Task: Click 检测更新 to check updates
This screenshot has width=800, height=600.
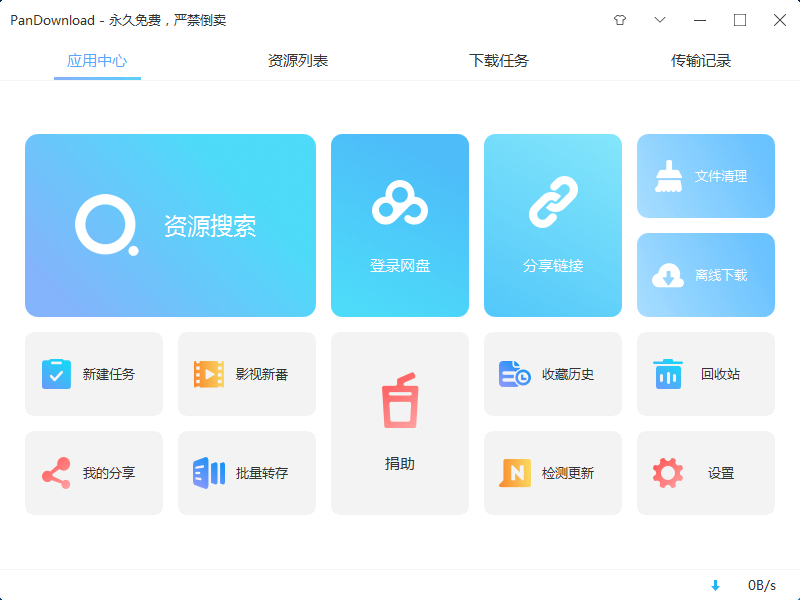Action: (x=553, y=473)
